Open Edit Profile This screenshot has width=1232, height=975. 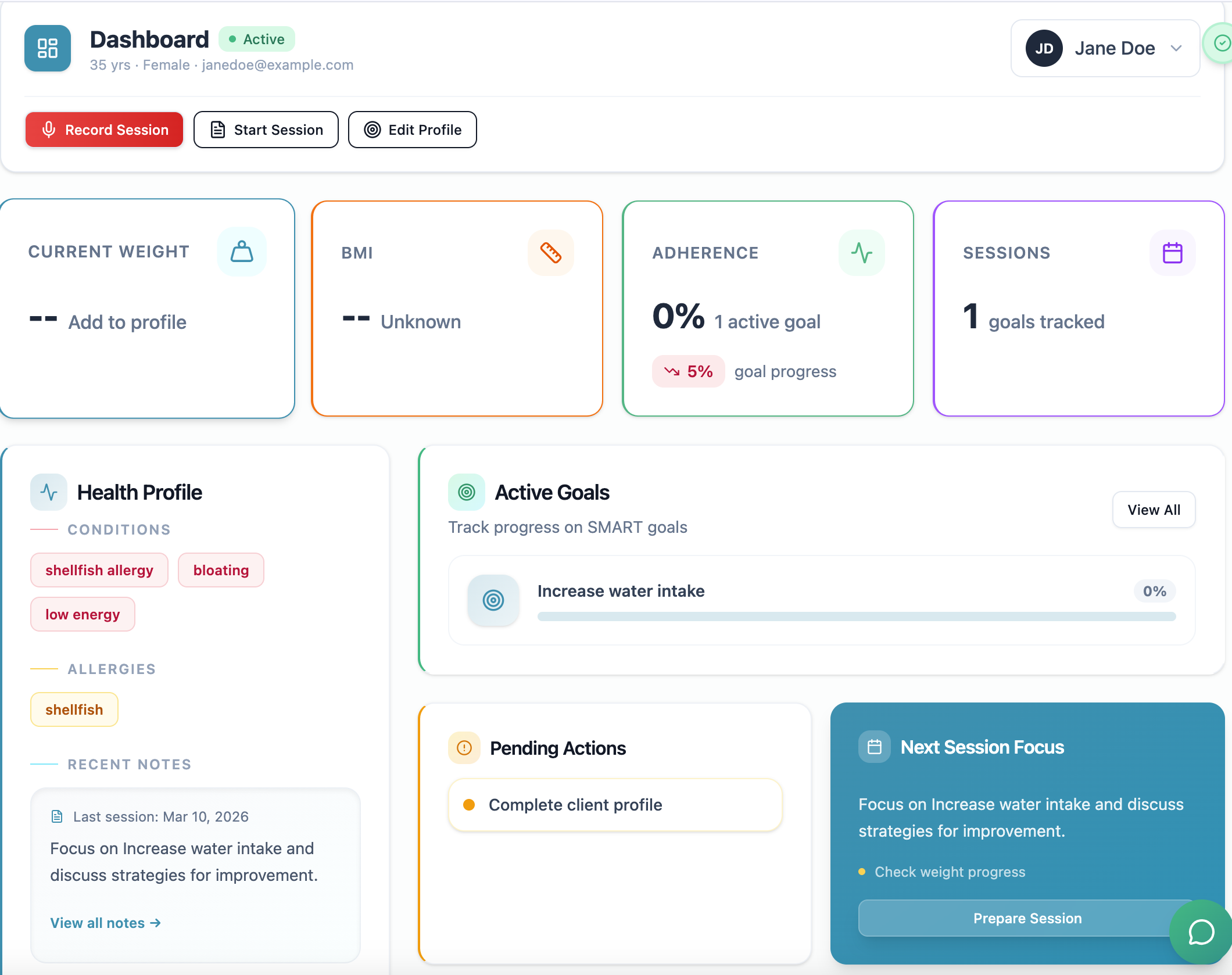(x=413, y=130)
